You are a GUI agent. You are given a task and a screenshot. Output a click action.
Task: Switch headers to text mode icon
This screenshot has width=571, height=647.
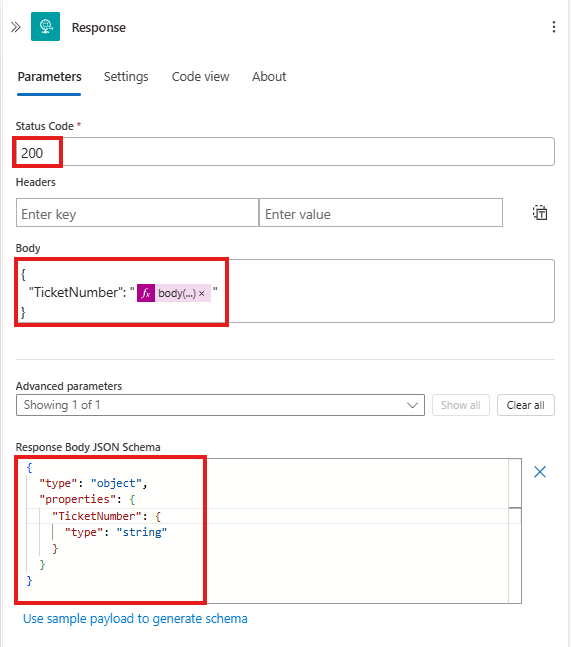[x=540, y=213]
